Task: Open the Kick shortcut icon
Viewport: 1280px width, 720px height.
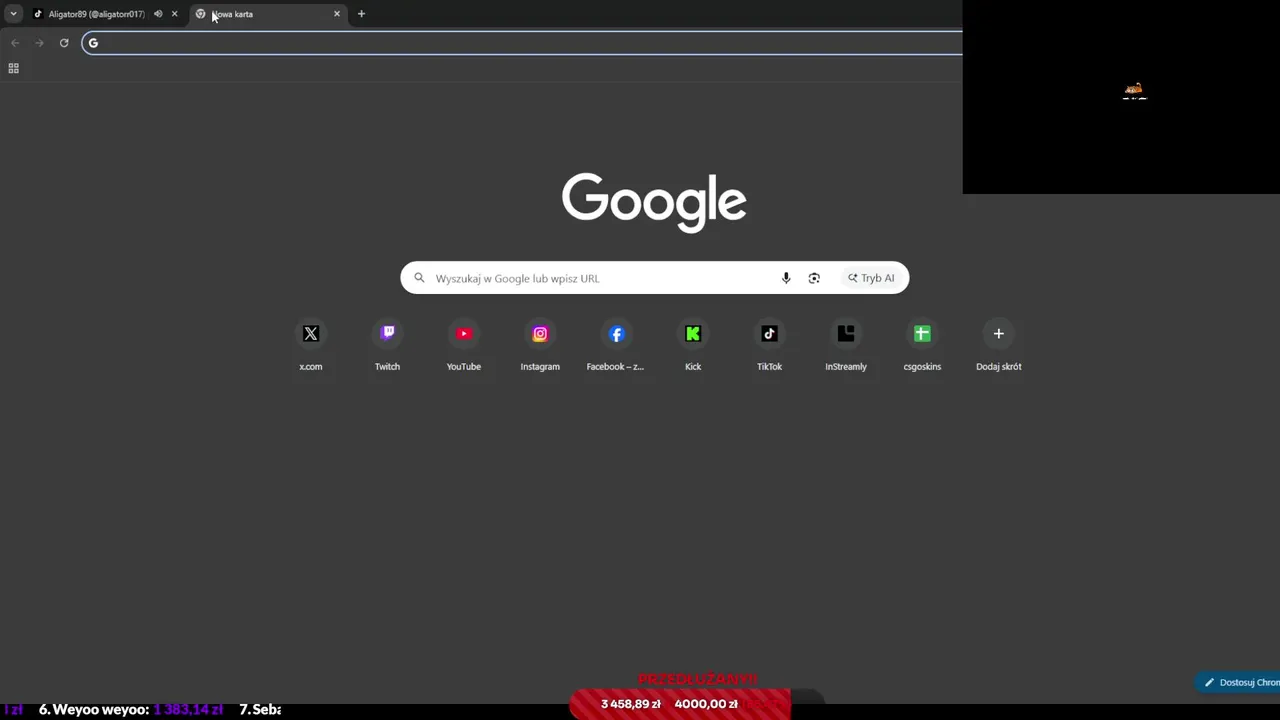Action: 693,334
